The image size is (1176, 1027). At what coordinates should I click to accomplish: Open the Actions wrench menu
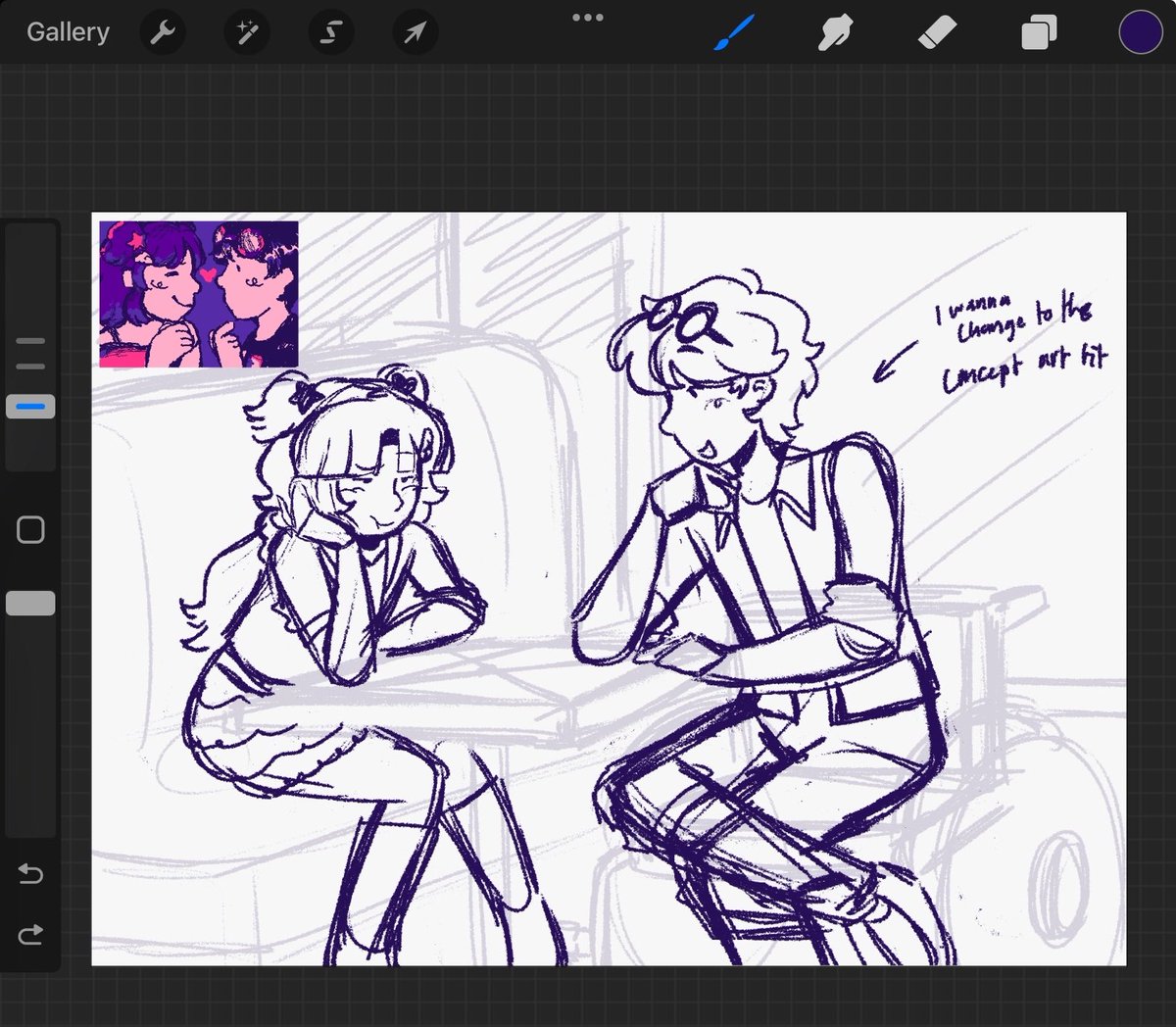(x=163, y=33)
